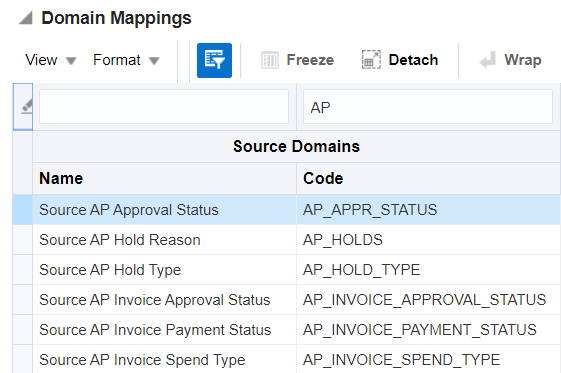Select the Source AP Hold Type row
The width and height of the screenshot is (561, 373).
tap(286, 270)
